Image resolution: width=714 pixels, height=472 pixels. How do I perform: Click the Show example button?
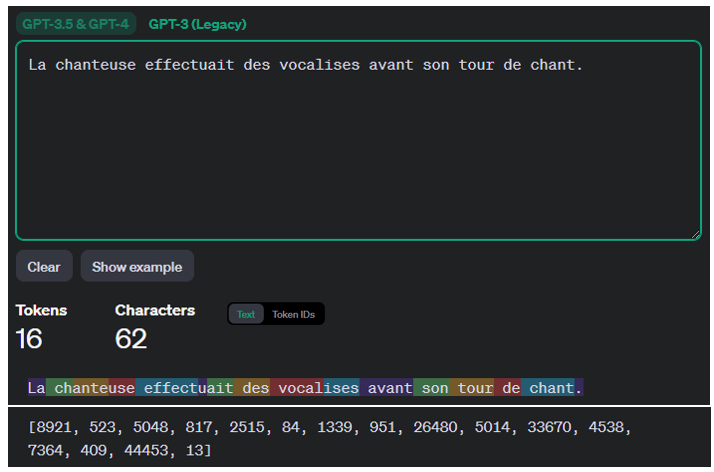(x=137, y=267)
